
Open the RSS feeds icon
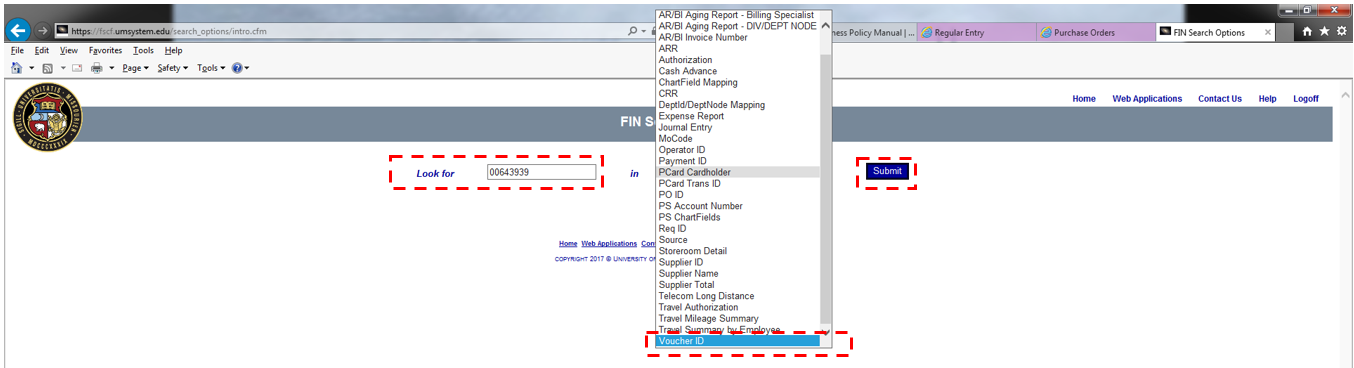point(47,68)
